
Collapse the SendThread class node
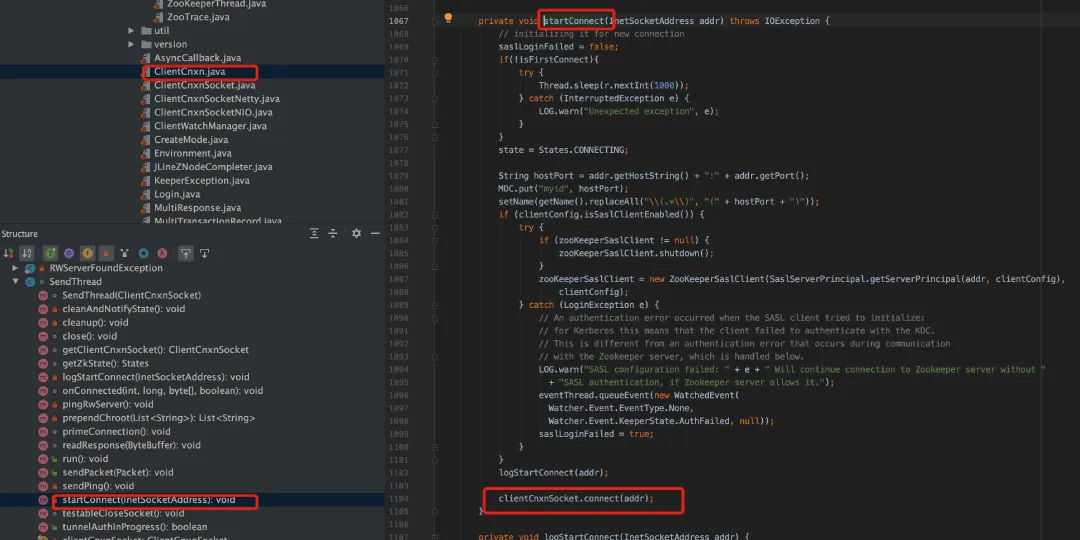[15, 282]
